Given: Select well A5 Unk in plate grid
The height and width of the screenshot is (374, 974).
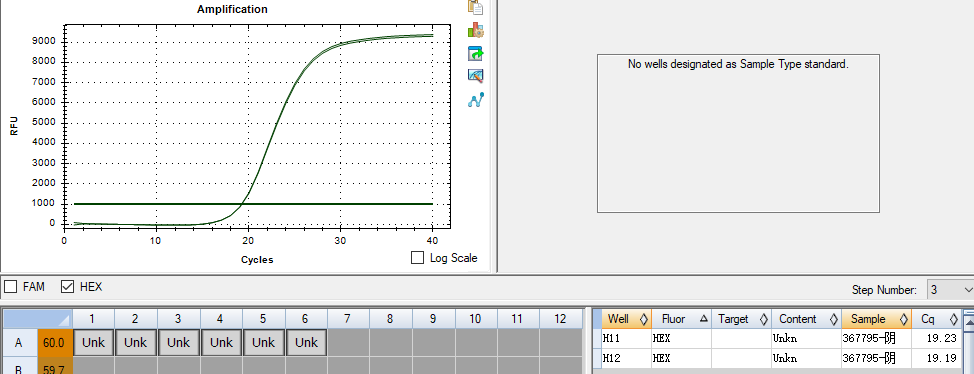Looking at the screenshot, I should click(x=263, y=342).
